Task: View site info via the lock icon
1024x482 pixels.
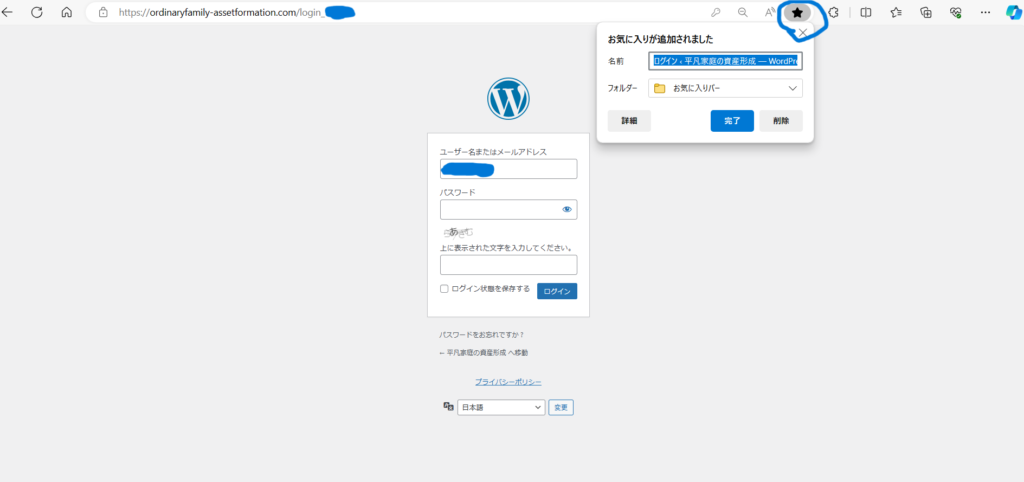Action: point(103,12)
